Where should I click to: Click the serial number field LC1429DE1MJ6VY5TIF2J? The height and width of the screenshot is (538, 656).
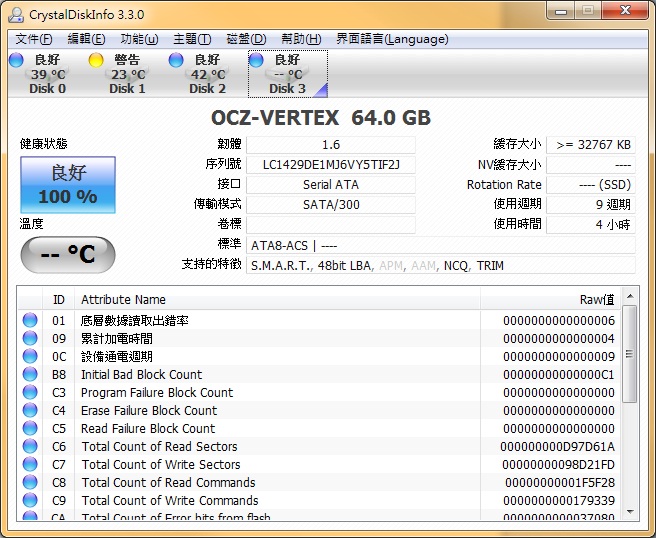tap(331, 165)
